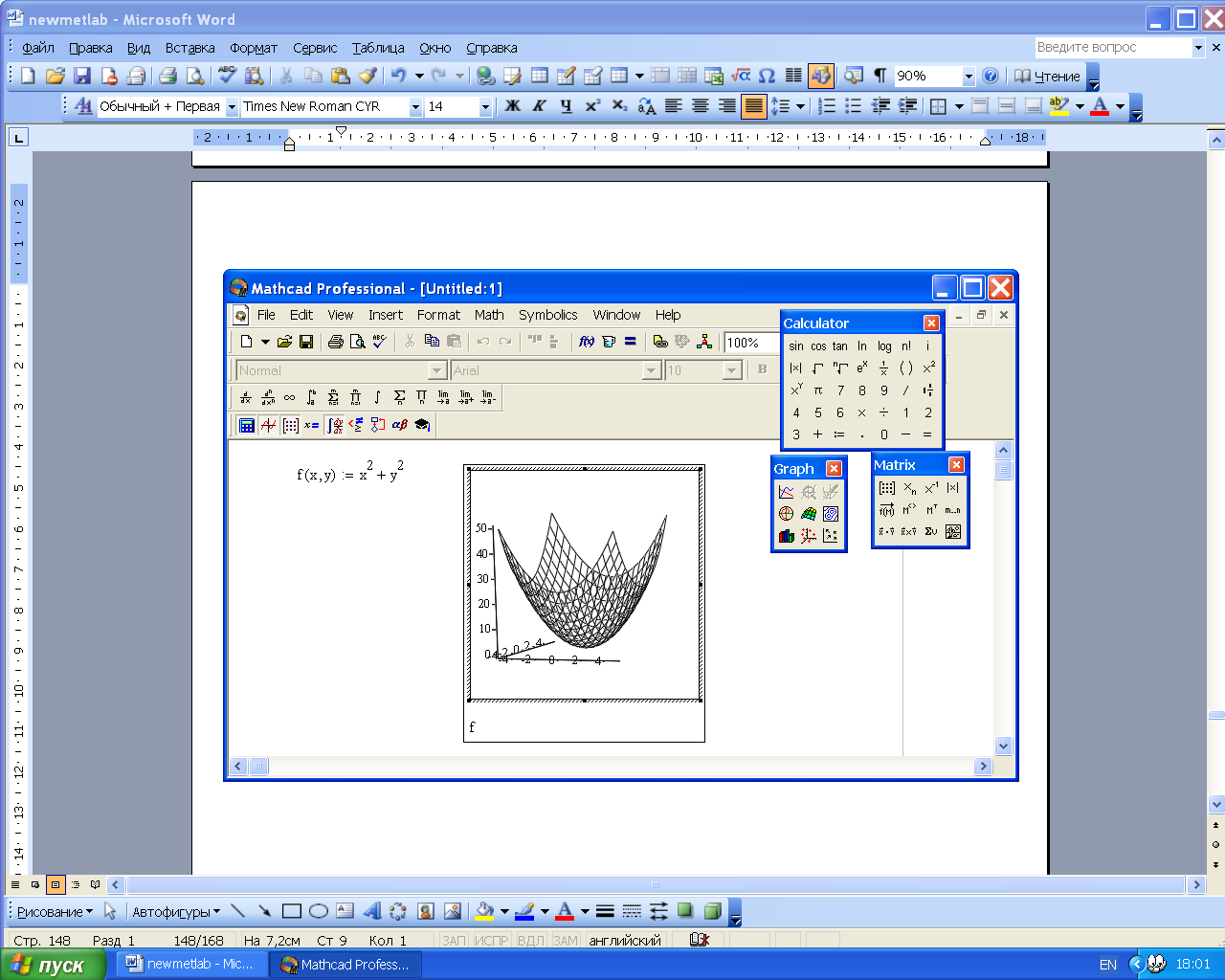Open the Сервис menu in Word
The height and width of the screenshot is (980, 1225).
coord(315,48)
